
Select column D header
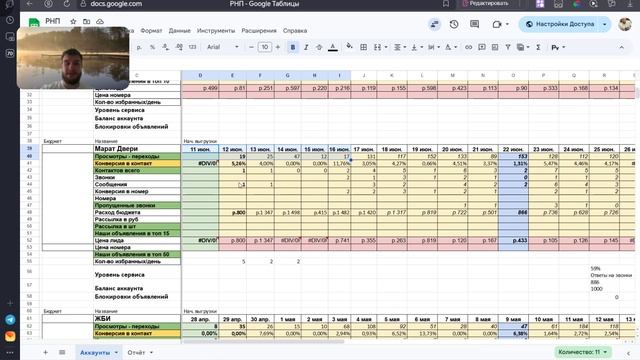coord(200,75)
